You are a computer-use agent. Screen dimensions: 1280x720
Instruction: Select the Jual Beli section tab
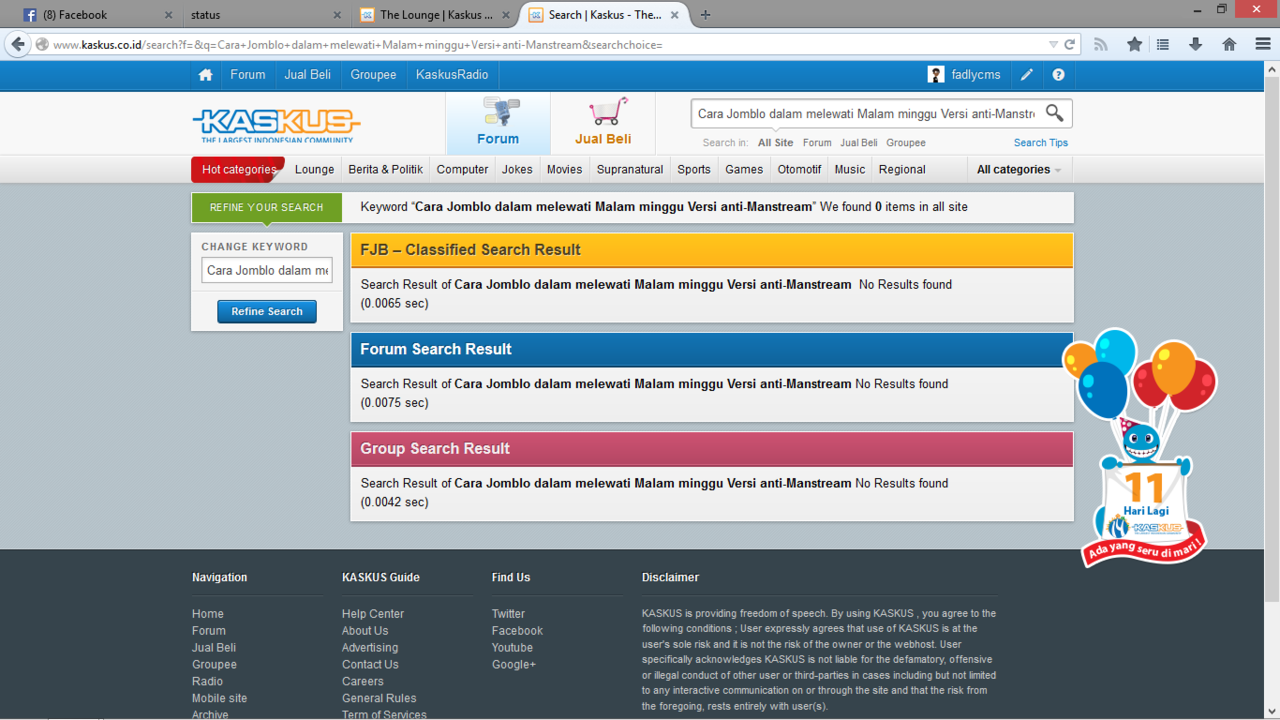(603, 123)
